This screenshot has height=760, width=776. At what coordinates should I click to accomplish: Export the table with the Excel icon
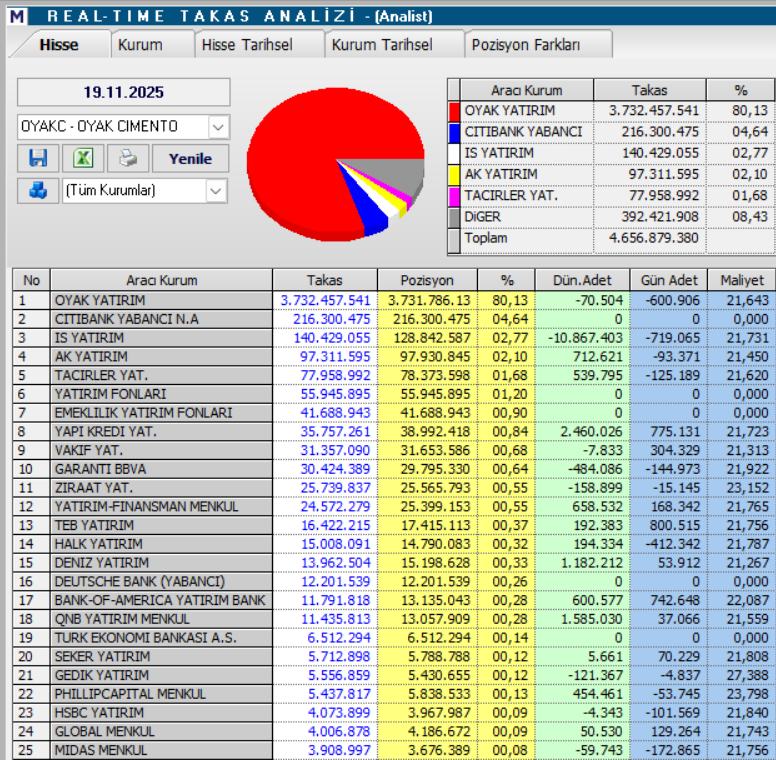pos(83,158)
